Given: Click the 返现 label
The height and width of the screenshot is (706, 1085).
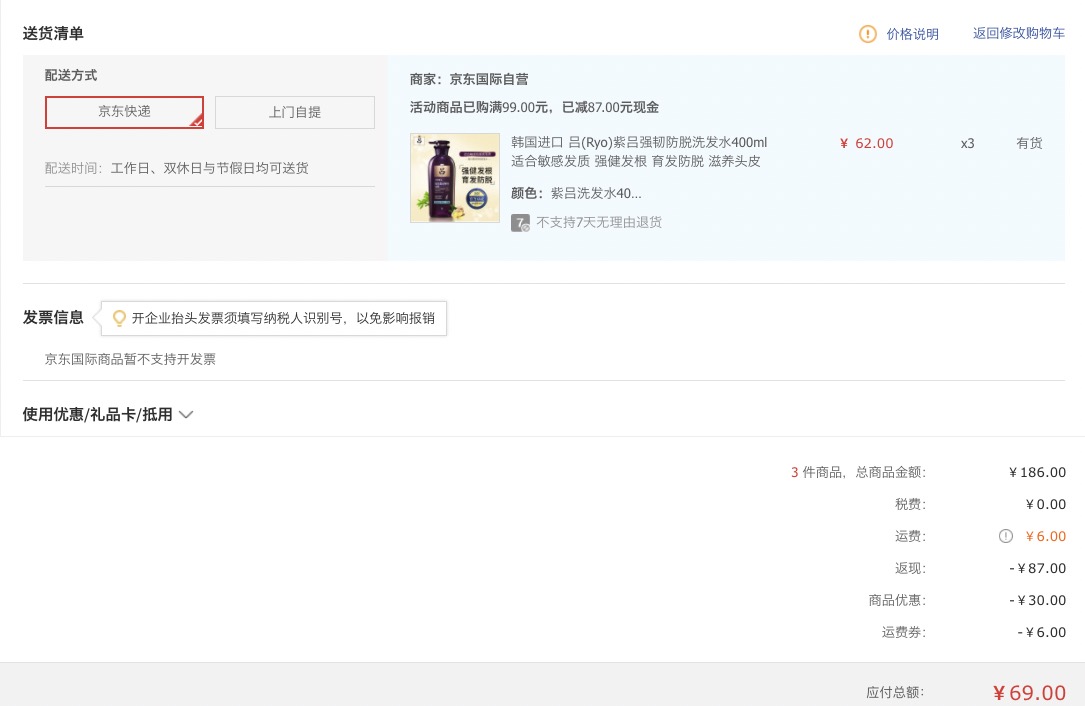Looking at the screenshot, I should point(910,568).
